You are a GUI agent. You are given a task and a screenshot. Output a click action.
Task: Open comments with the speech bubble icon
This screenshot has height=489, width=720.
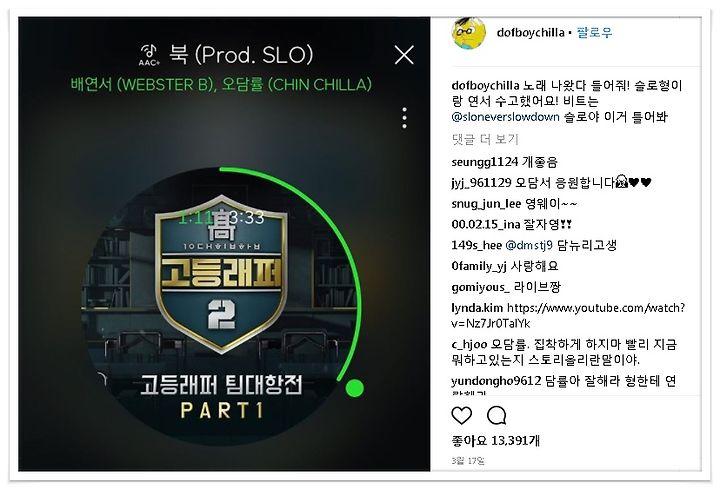[x=496, y=415]
